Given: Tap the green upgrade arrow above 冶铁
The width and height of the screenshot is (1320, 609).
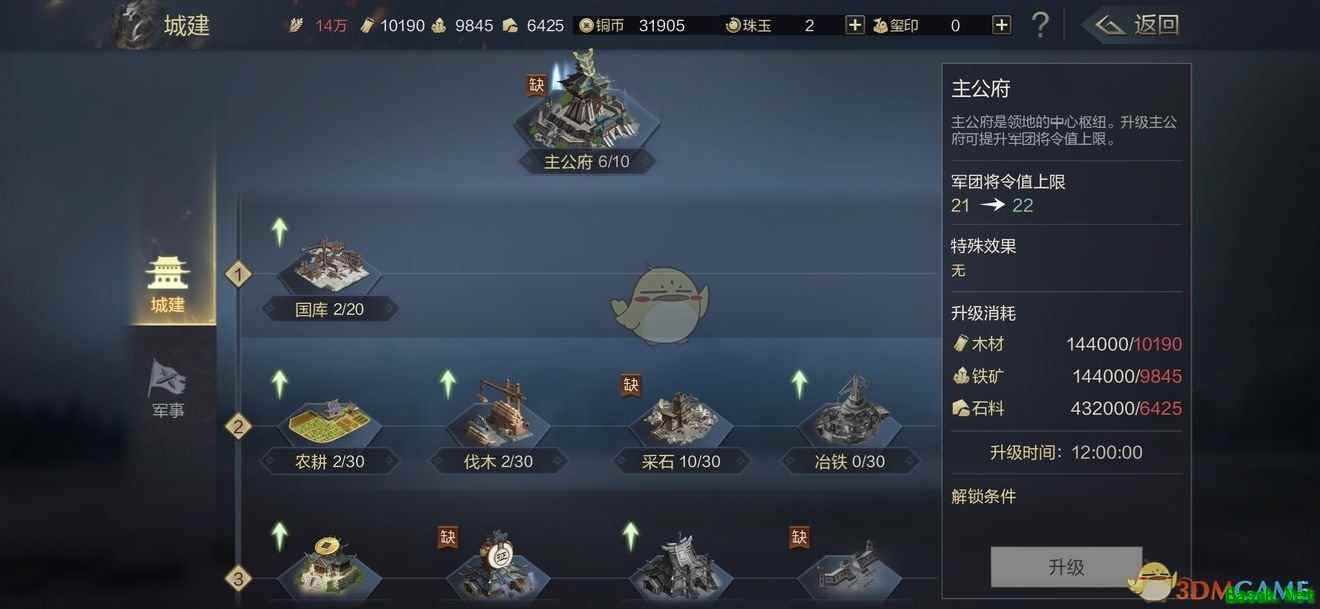Looking at the screenshot, I should click(799, 383).
